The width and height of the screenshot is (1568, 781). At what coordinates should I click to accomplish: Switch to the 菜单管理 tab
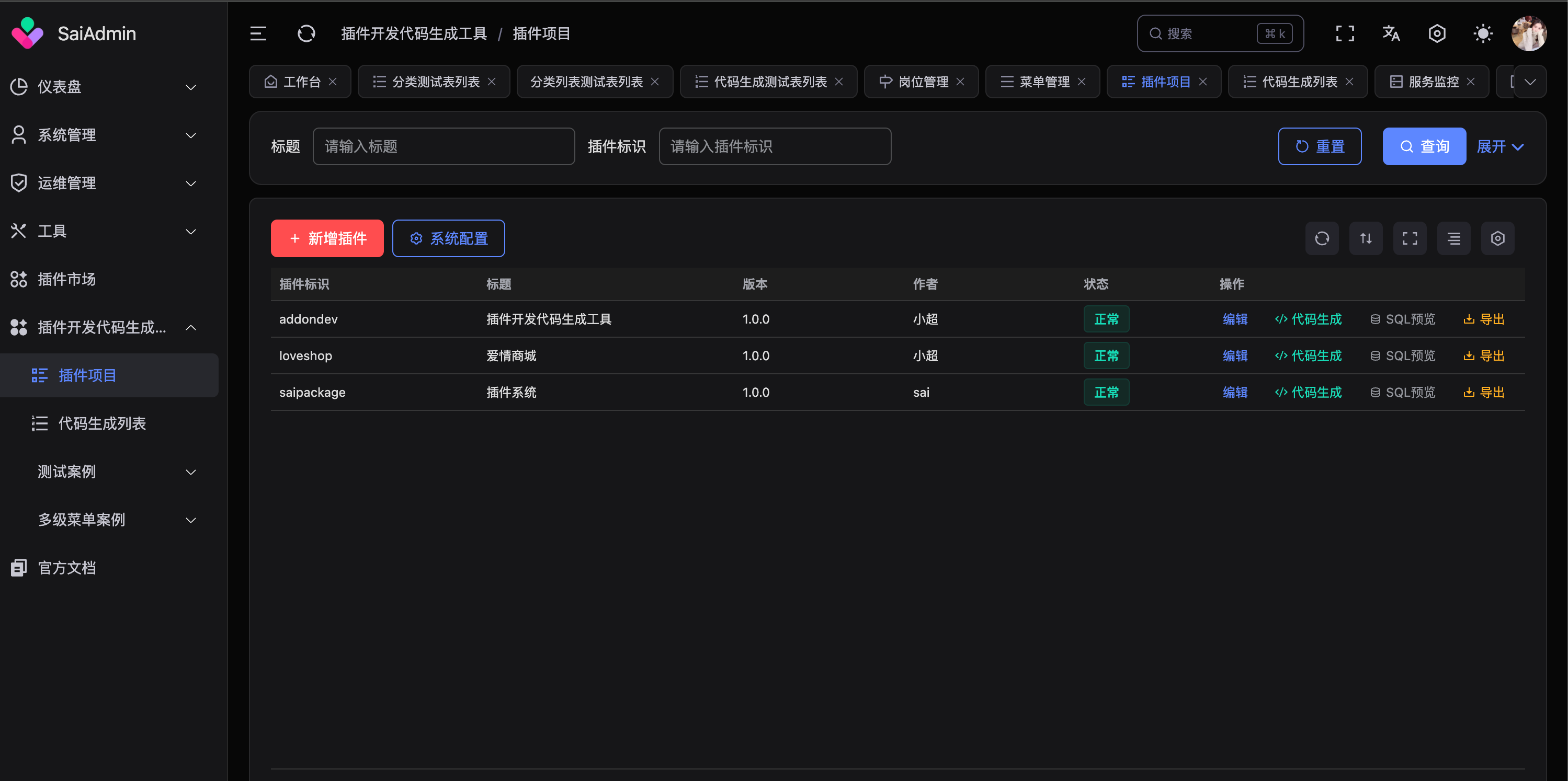coord(1042,81)
